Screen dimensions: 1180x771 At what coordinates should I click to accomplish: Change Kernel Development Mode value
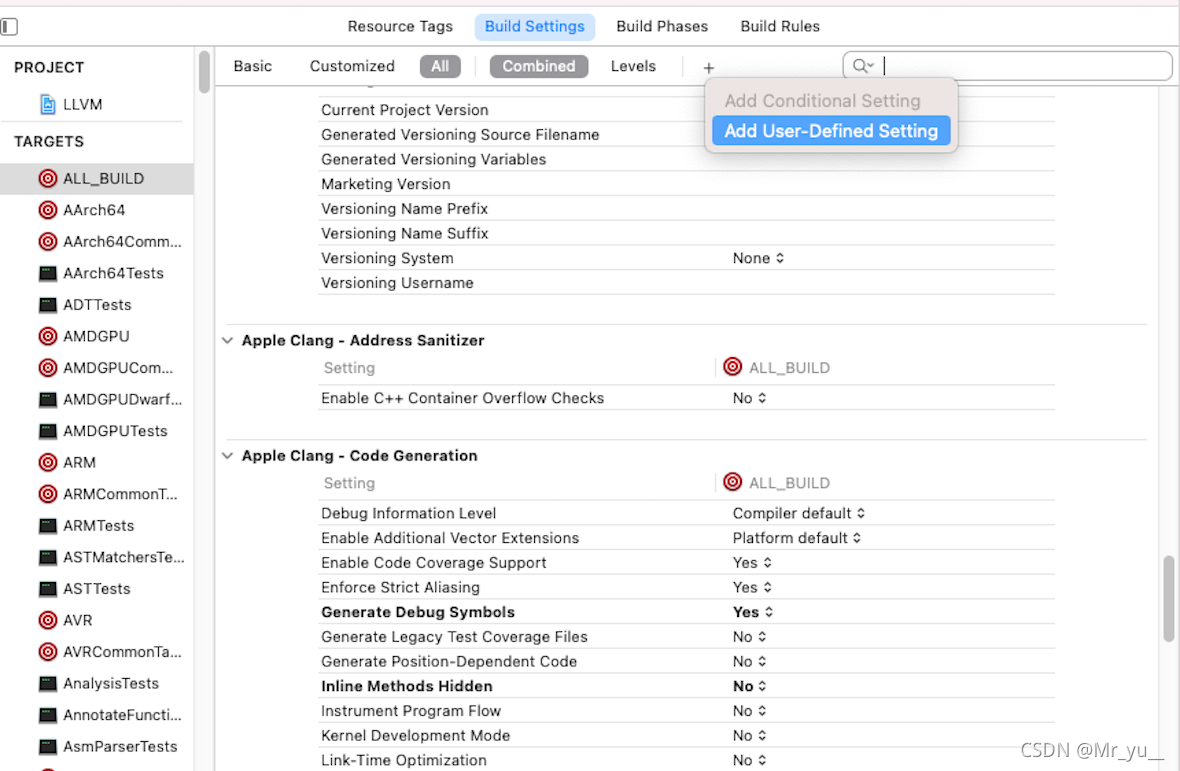click(x=750, y=736)
